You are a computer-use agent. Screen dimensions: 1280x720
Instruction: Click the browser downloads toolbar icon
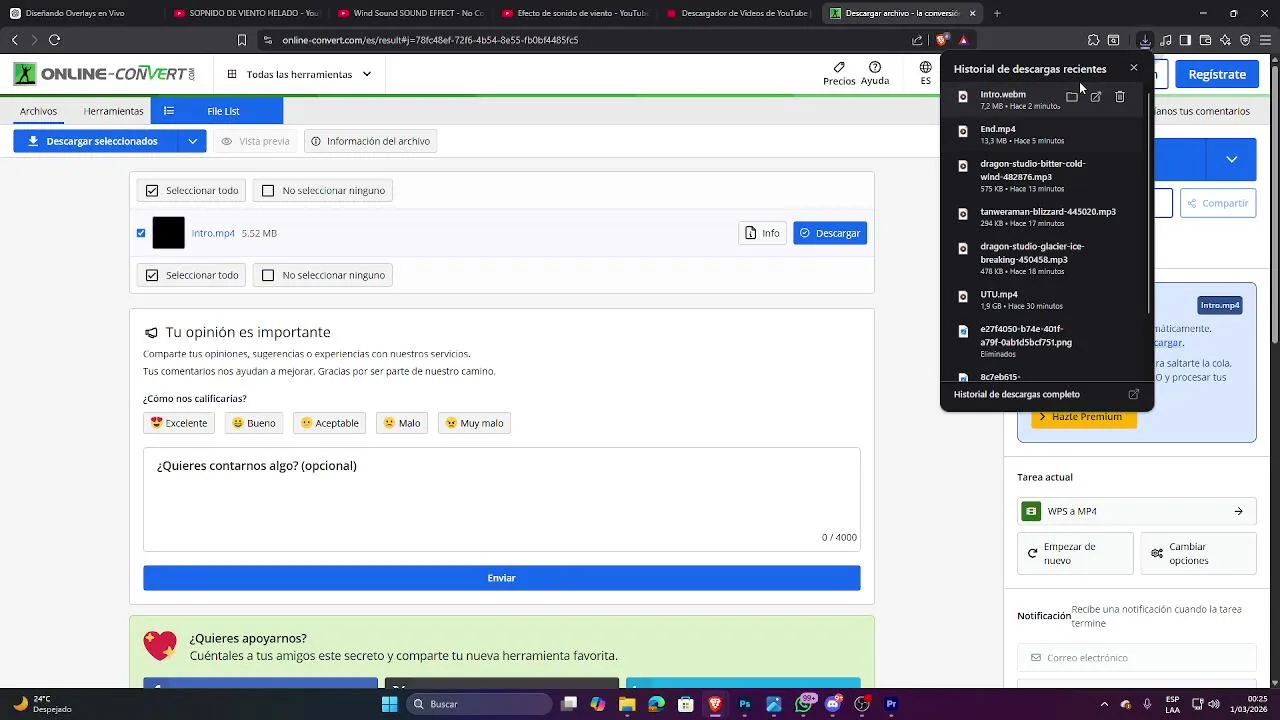tap(1145, 40)
